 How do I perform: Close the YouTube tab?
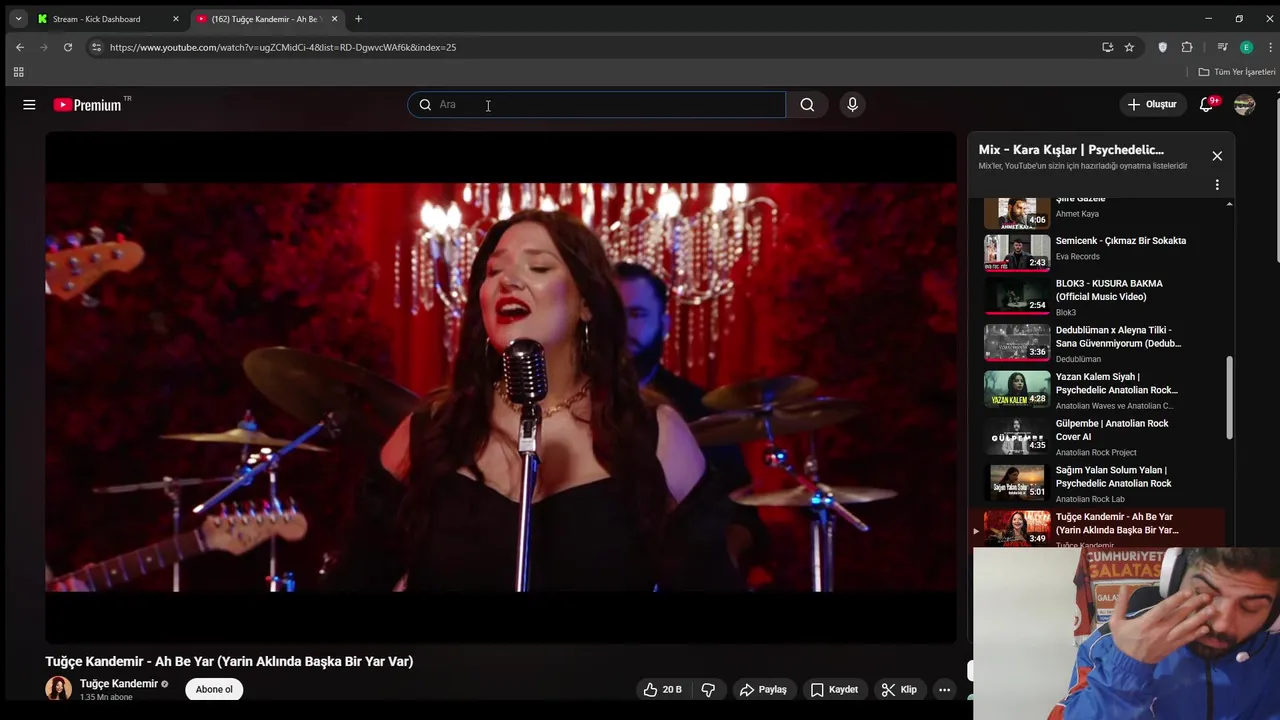pyautogui.click(x=334, y=19)
